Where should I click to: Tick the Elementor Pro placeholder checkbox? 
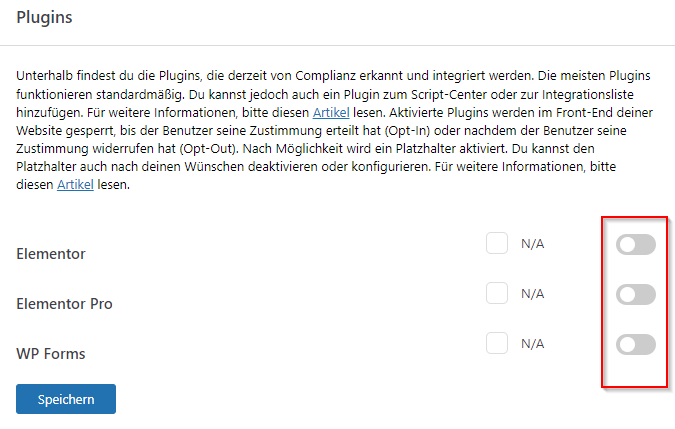click(497, 293)
